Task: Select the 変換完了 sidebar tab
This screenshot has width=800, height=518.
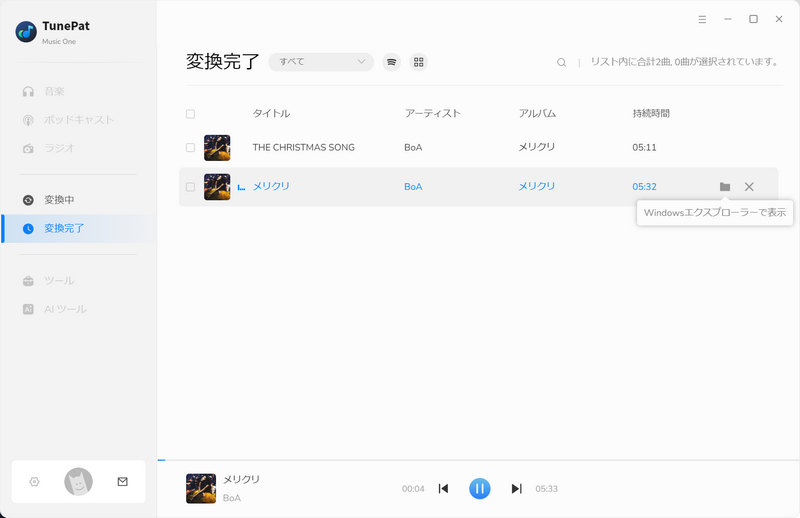Action: [x=79, y=229]
